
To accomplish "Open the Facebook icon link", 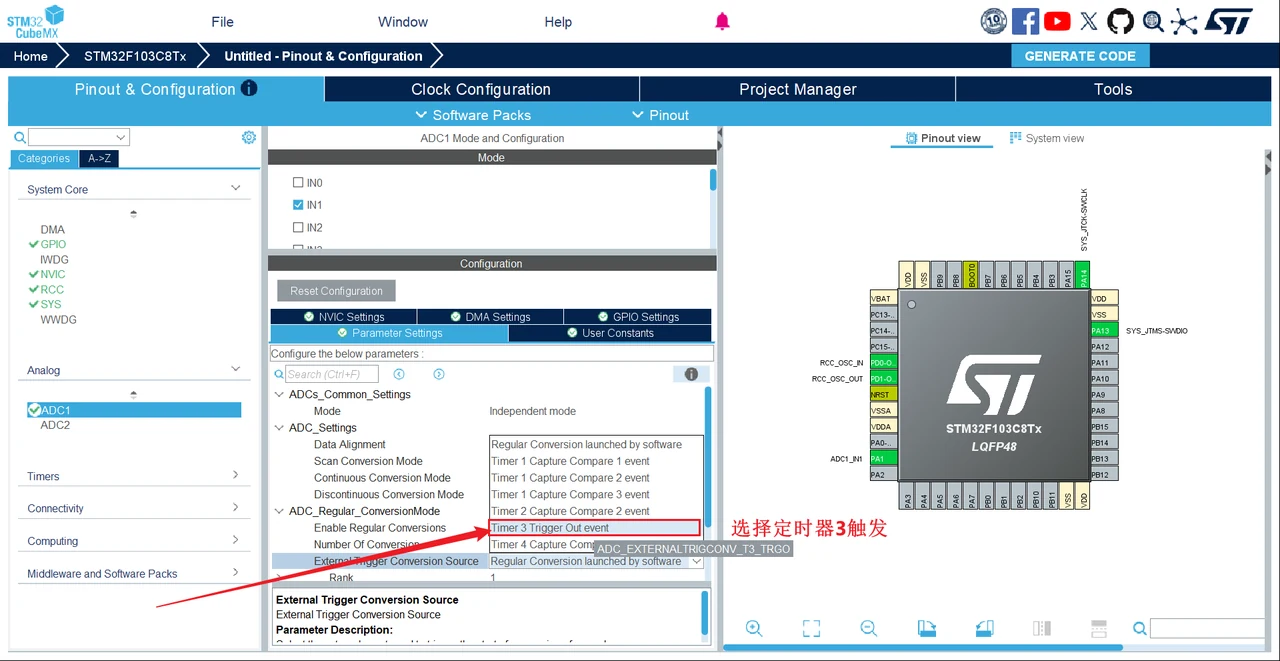I will pyautogui.click(x=1025, y=21).
